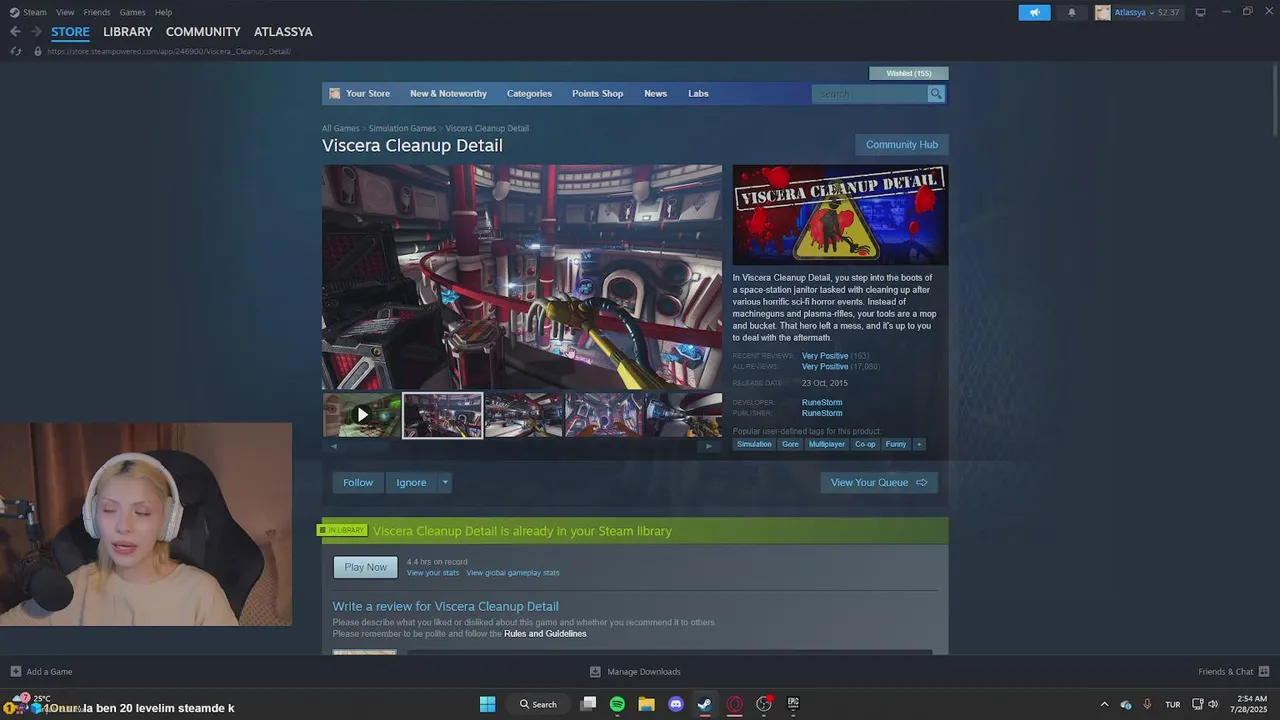Click the Steam taskbar icon
The image size is (1280, 720).
click(705, 704)
